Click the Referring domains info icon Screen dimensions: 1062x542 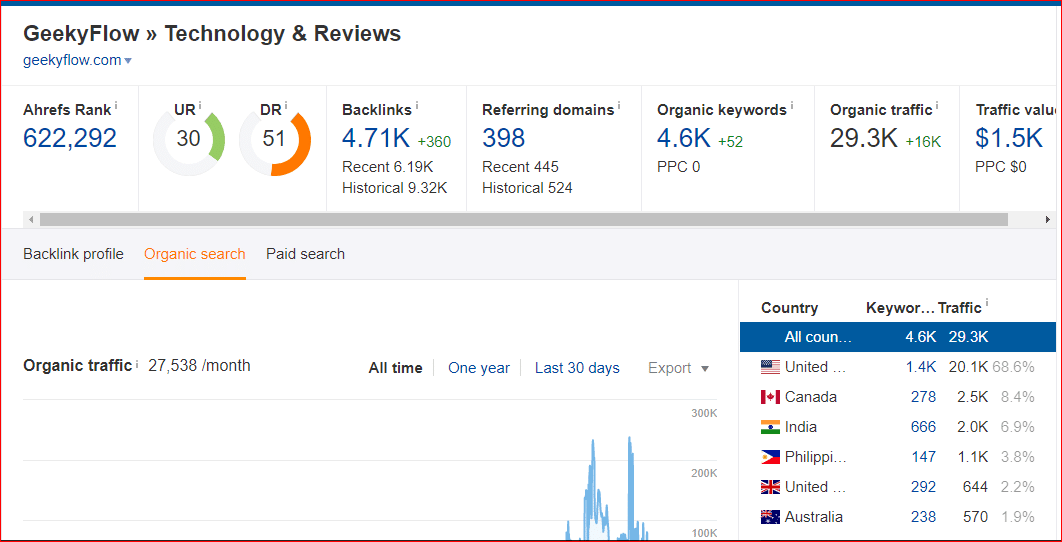[619, 105]
